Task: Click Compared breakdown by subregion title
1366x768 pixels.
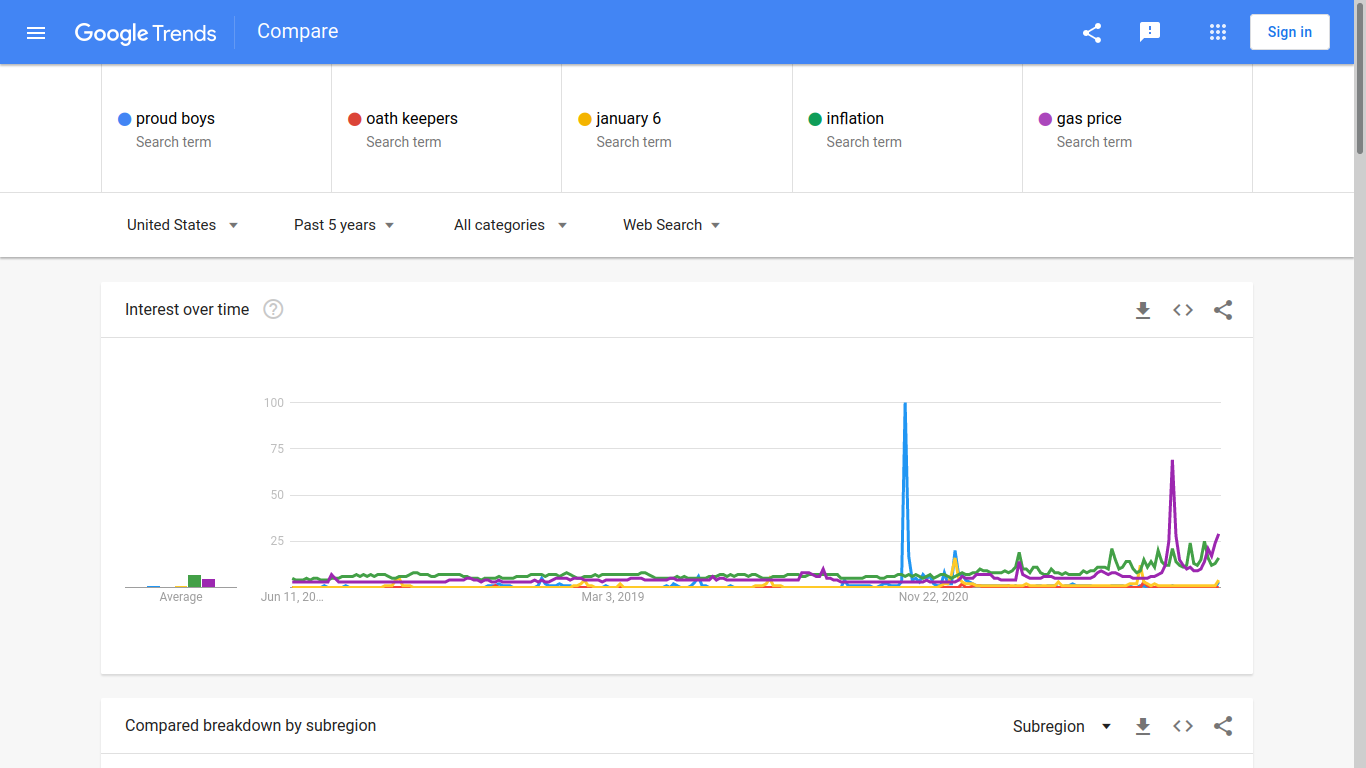Action: 251,726
